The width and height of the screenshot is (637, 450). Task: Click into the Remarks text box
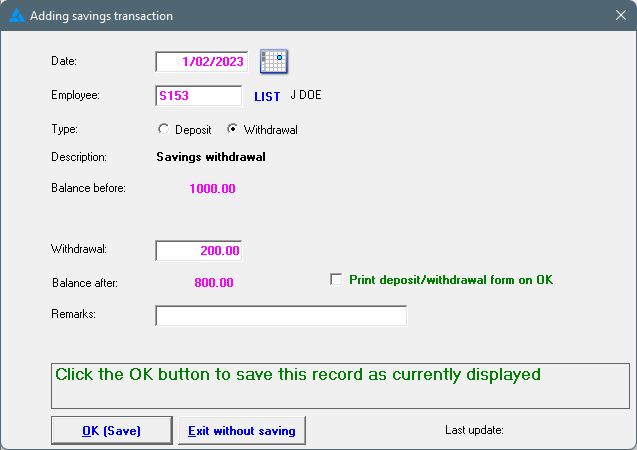281,316
